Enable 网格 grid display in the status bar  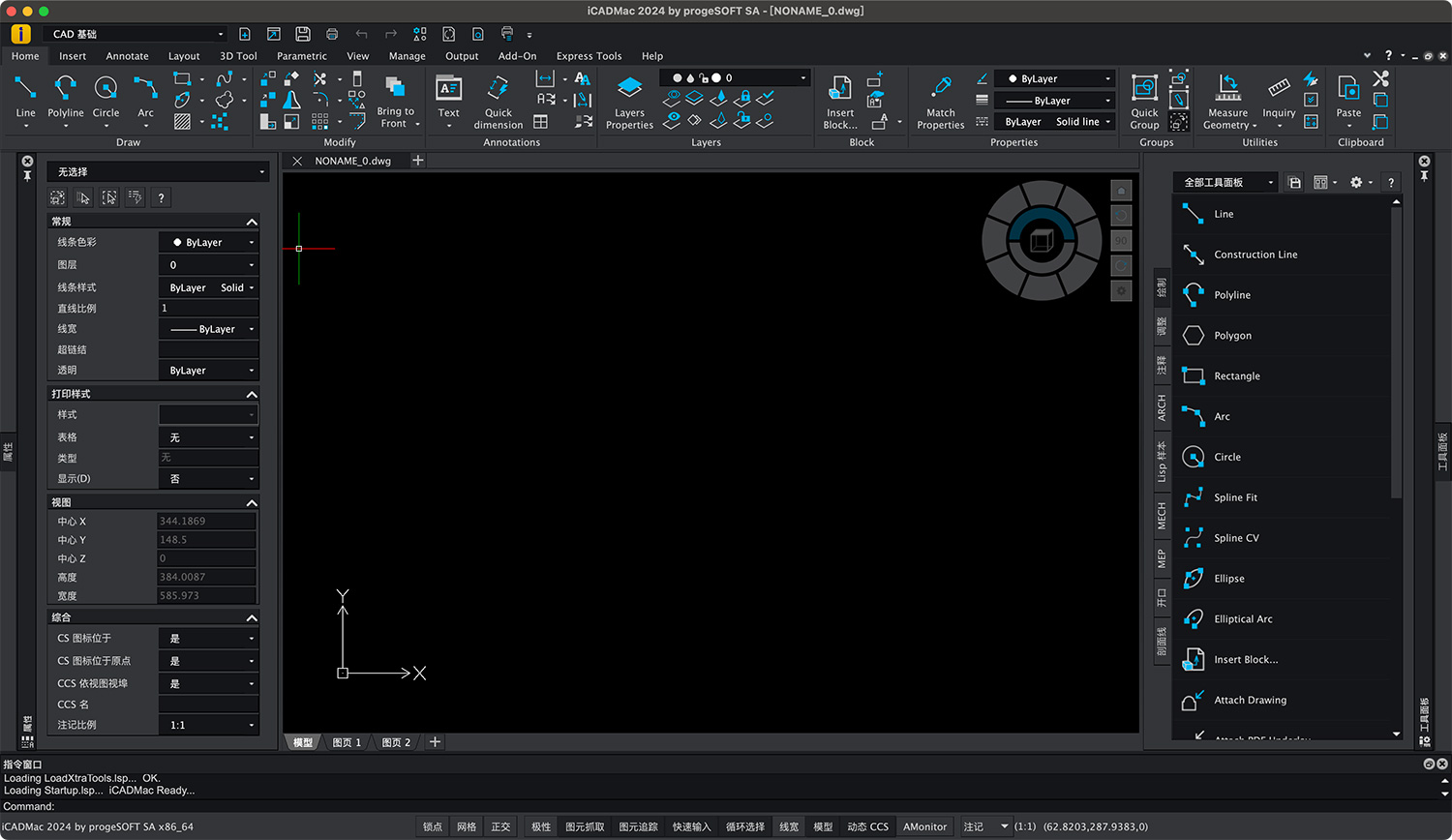pyautogui.click(x=467, y=826)
